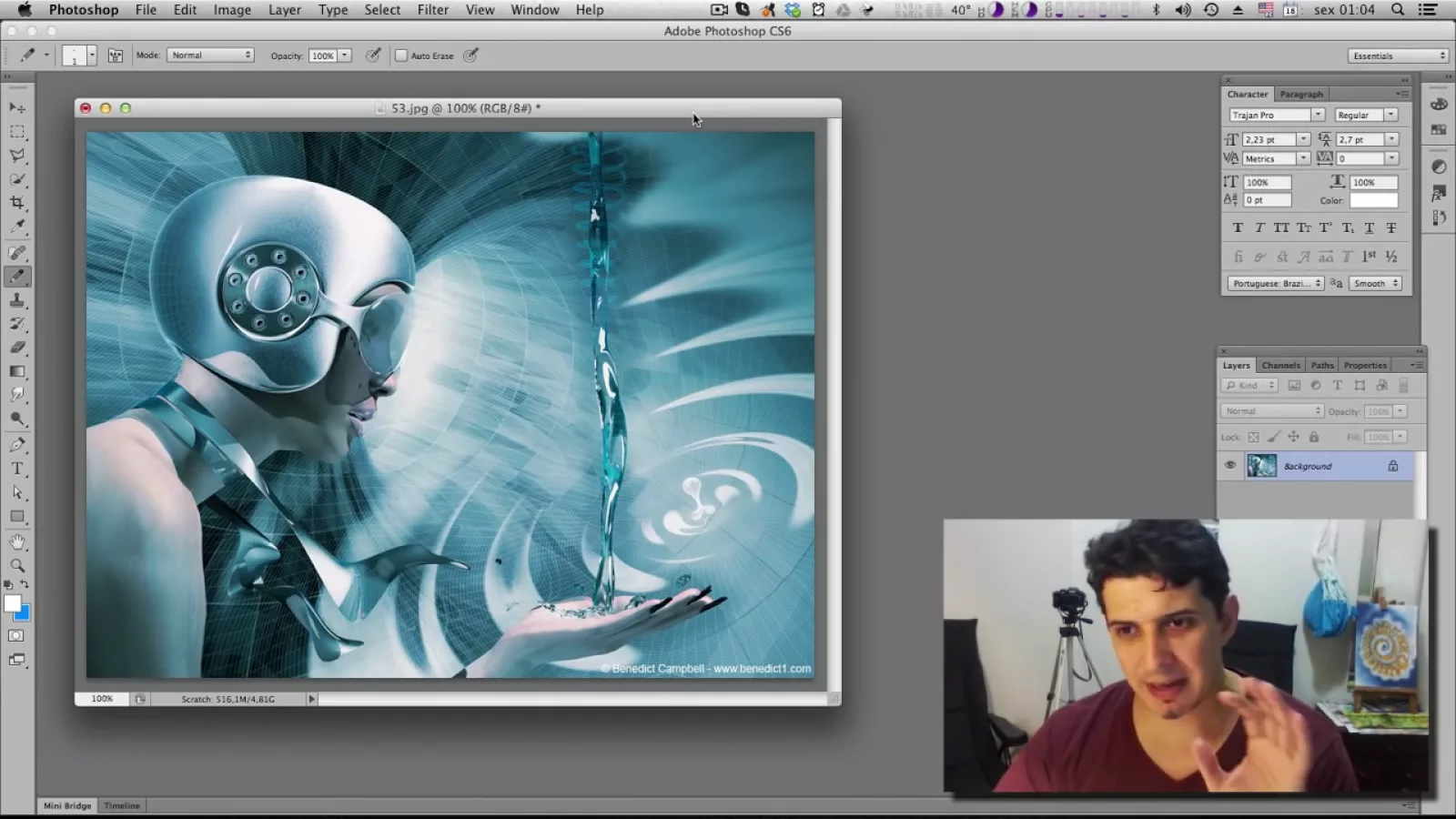
Task: Open the Properties tab in Layers group
Action: pos(1365,365)
